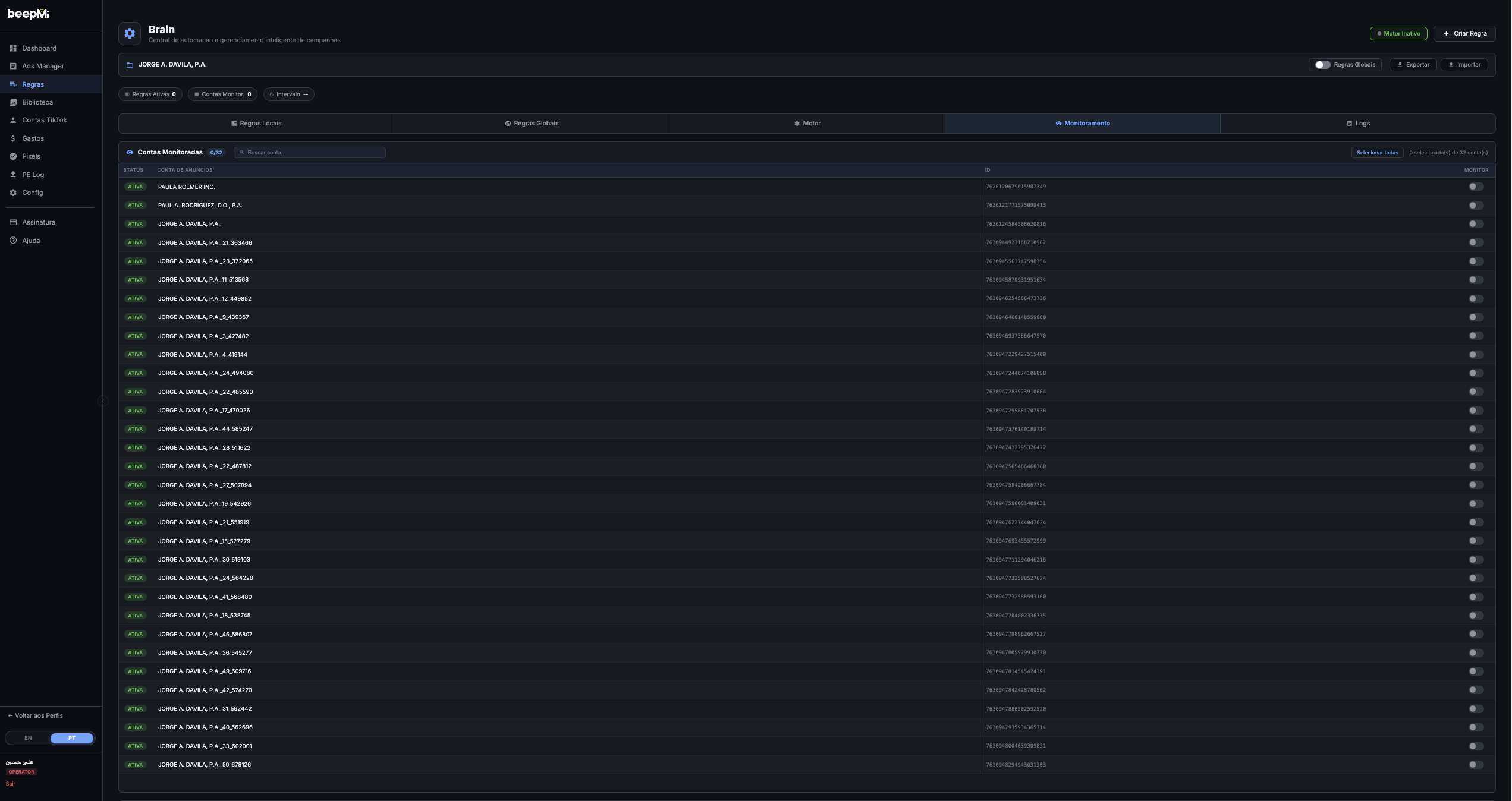Click the Contas Monitor. counter chip
Viewport: 1512px width, 801px height.
pos(222,94)
